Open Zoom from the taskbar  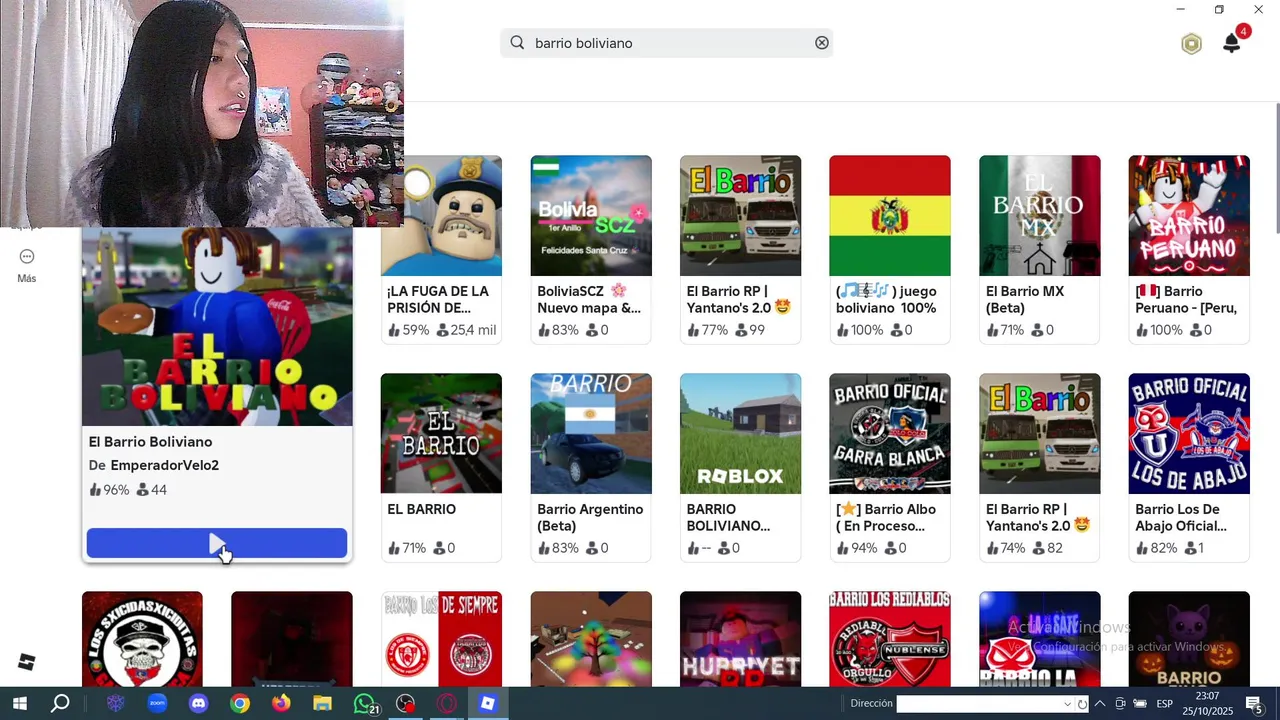157,703
